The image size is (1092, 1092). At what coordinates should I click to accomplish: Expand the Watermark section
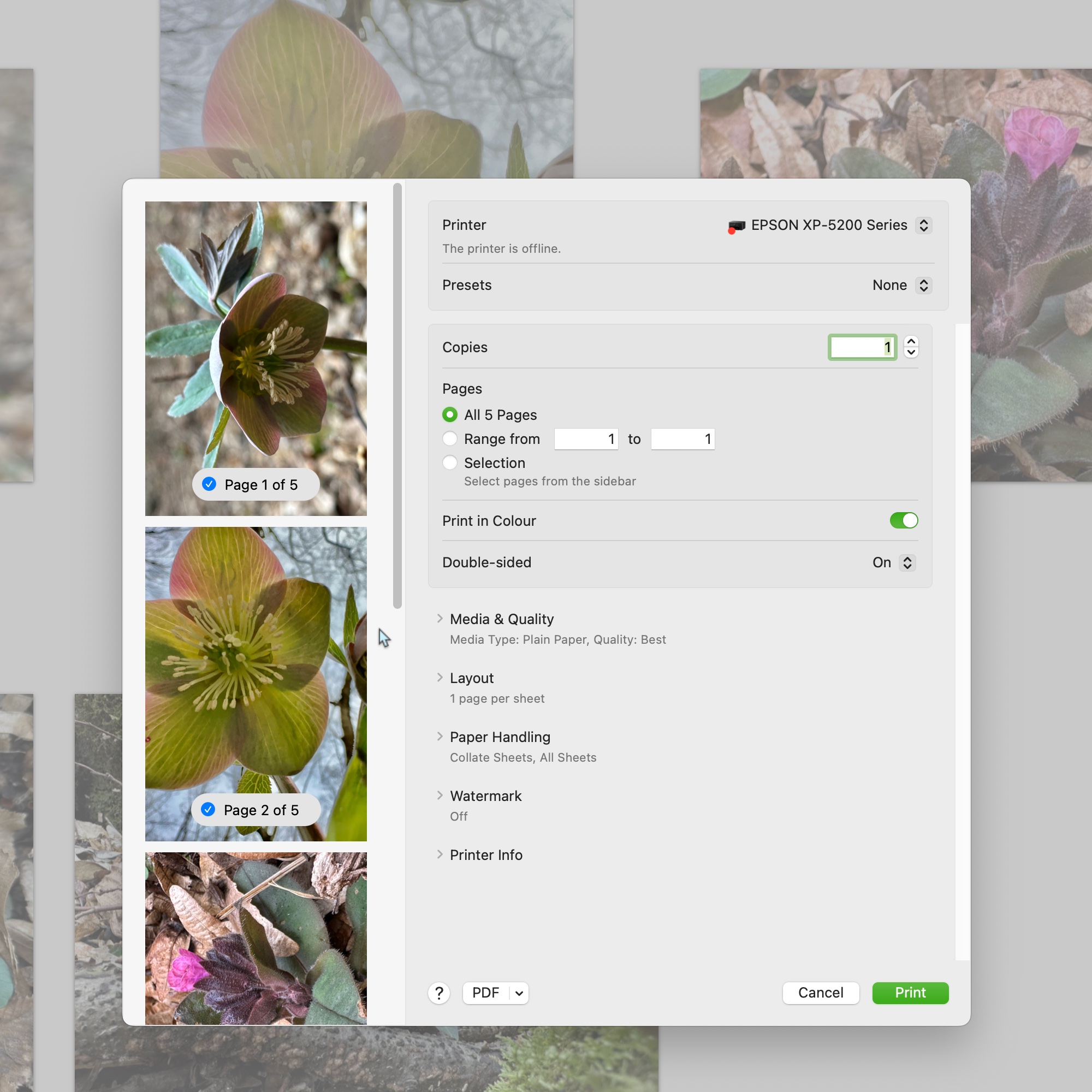[x=440, y=796]
